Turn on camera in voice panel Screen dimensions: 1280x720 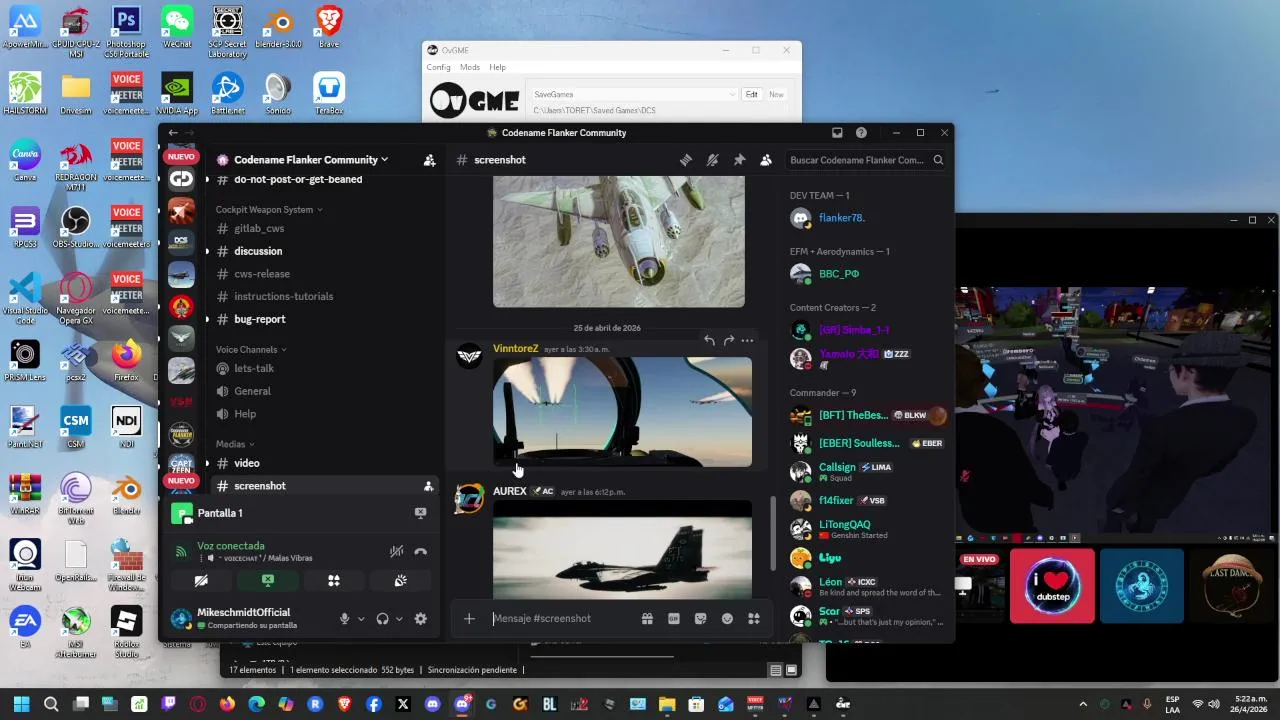pos(201,580)
